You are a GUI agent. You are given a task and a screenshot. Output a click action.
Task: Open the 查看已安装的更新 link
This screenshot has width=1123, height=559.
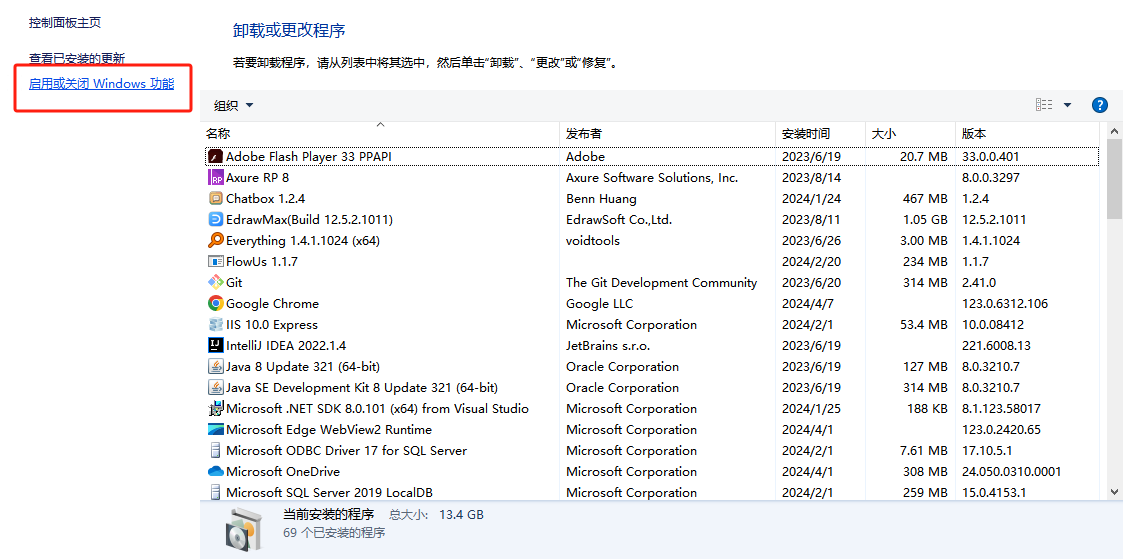(77, 59)
